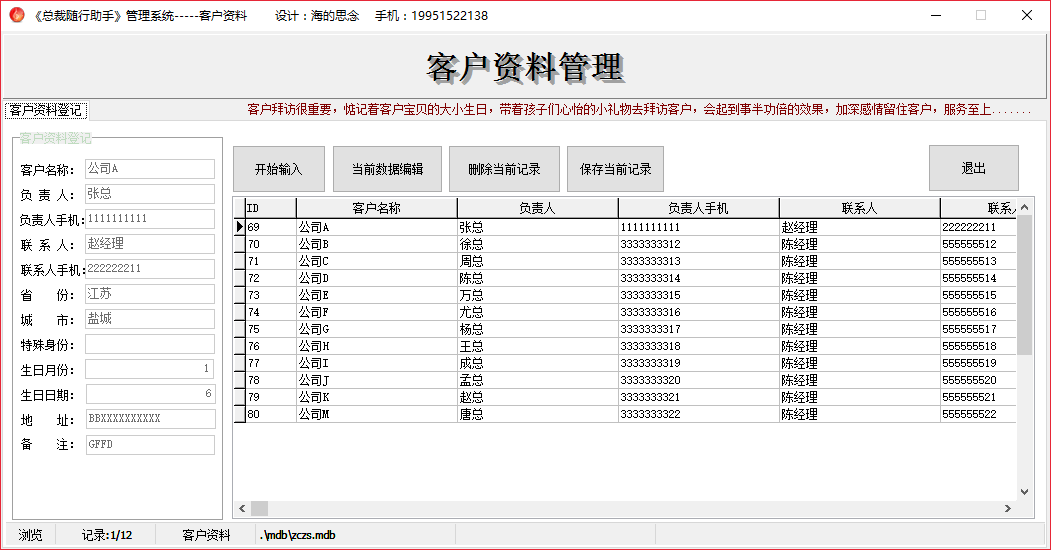Click the 浏览 status bar entry
This screenshot has height=550, width=1051.
(x=30, y=535)
